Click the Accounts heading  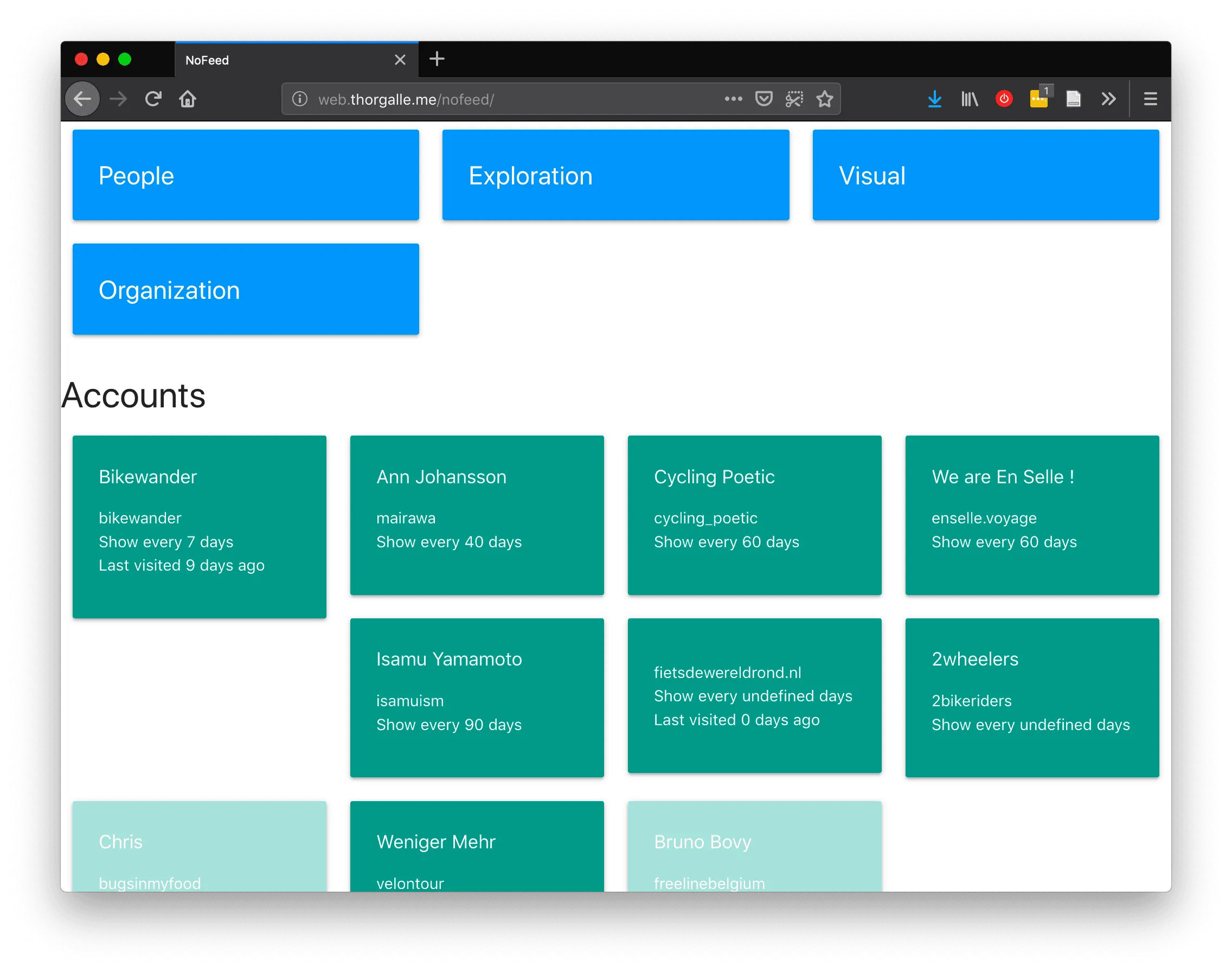[x=134, y=395]
